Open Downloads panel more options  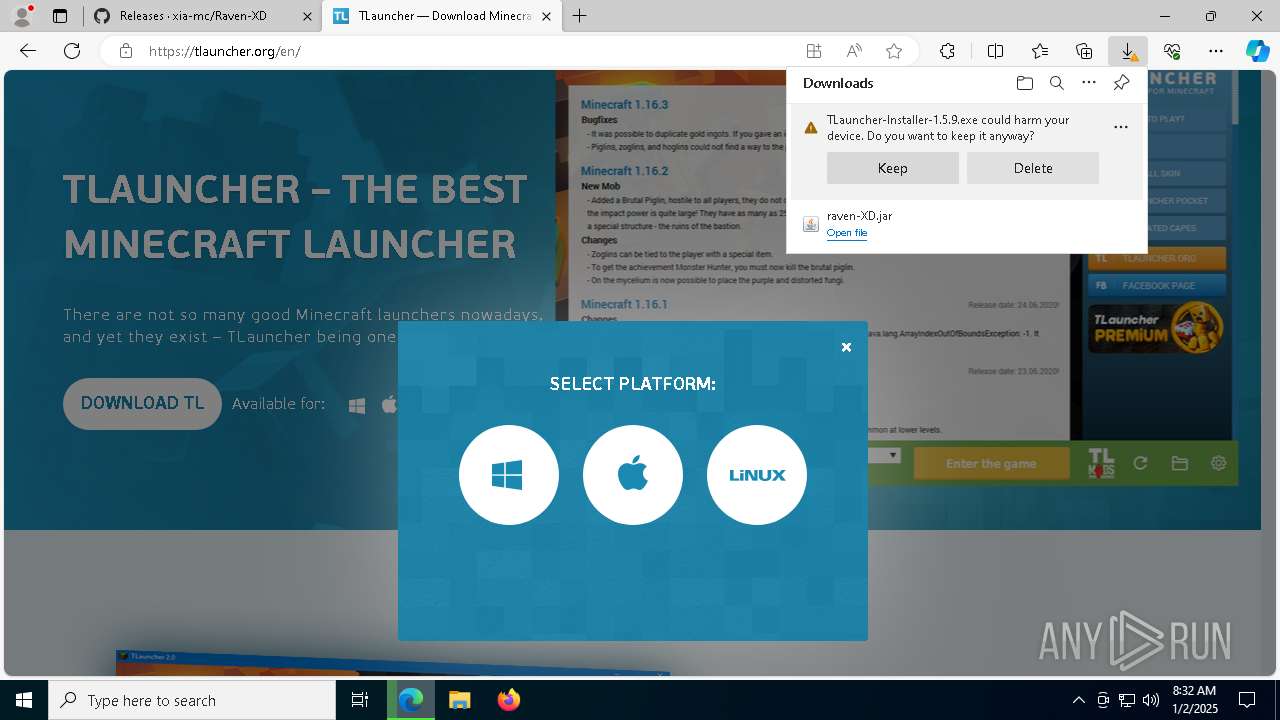1089,83
